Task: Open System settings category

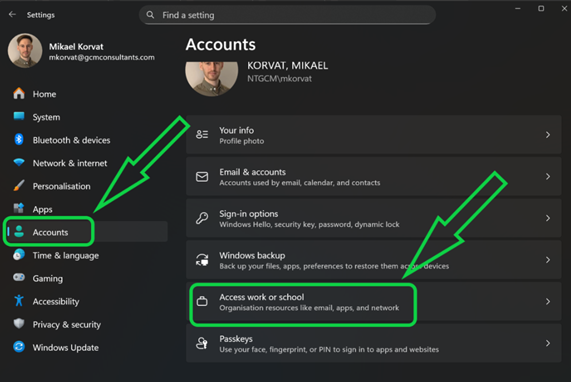Action: tap(87, 117)
